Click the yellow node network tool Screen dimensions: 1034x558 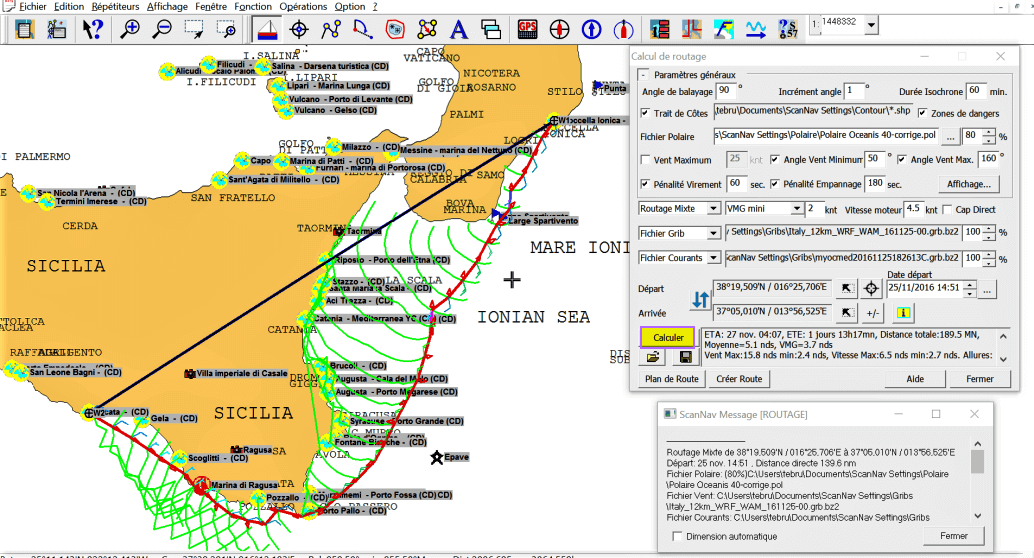(x=427, y=29)
